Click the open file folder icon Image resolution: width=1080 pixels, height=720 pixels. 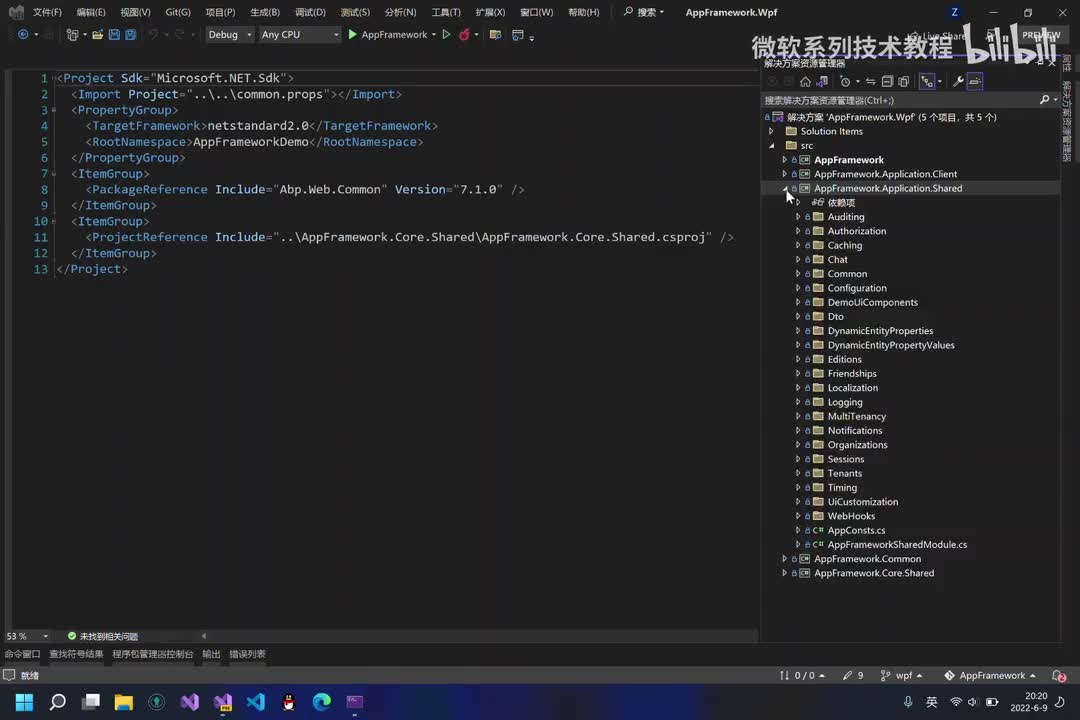pos(97,34)
